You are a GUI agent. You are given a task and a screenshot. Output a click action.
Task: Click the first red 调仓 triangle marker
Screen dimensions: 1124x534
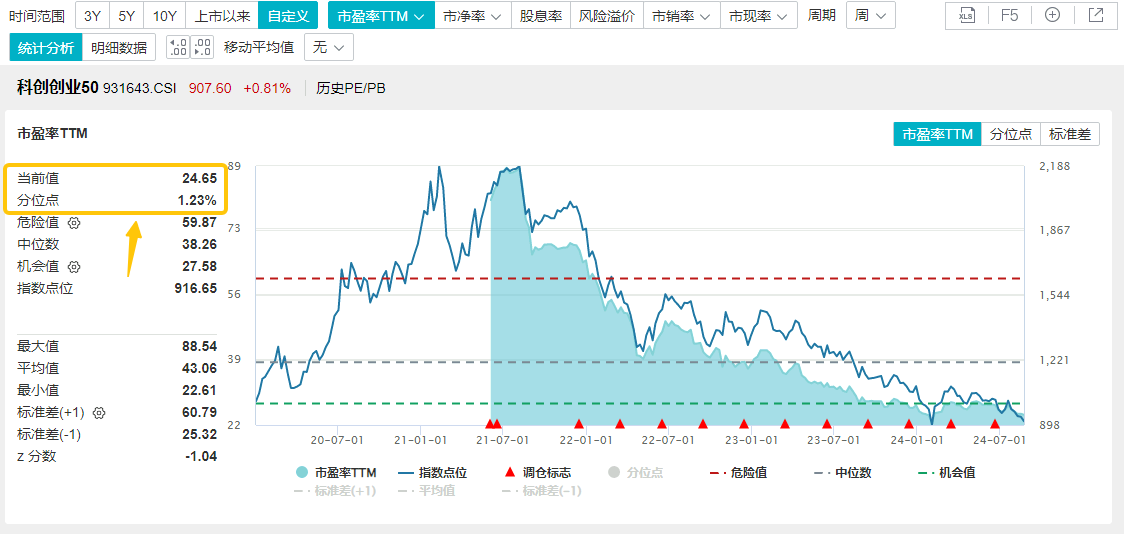[490, 424]
